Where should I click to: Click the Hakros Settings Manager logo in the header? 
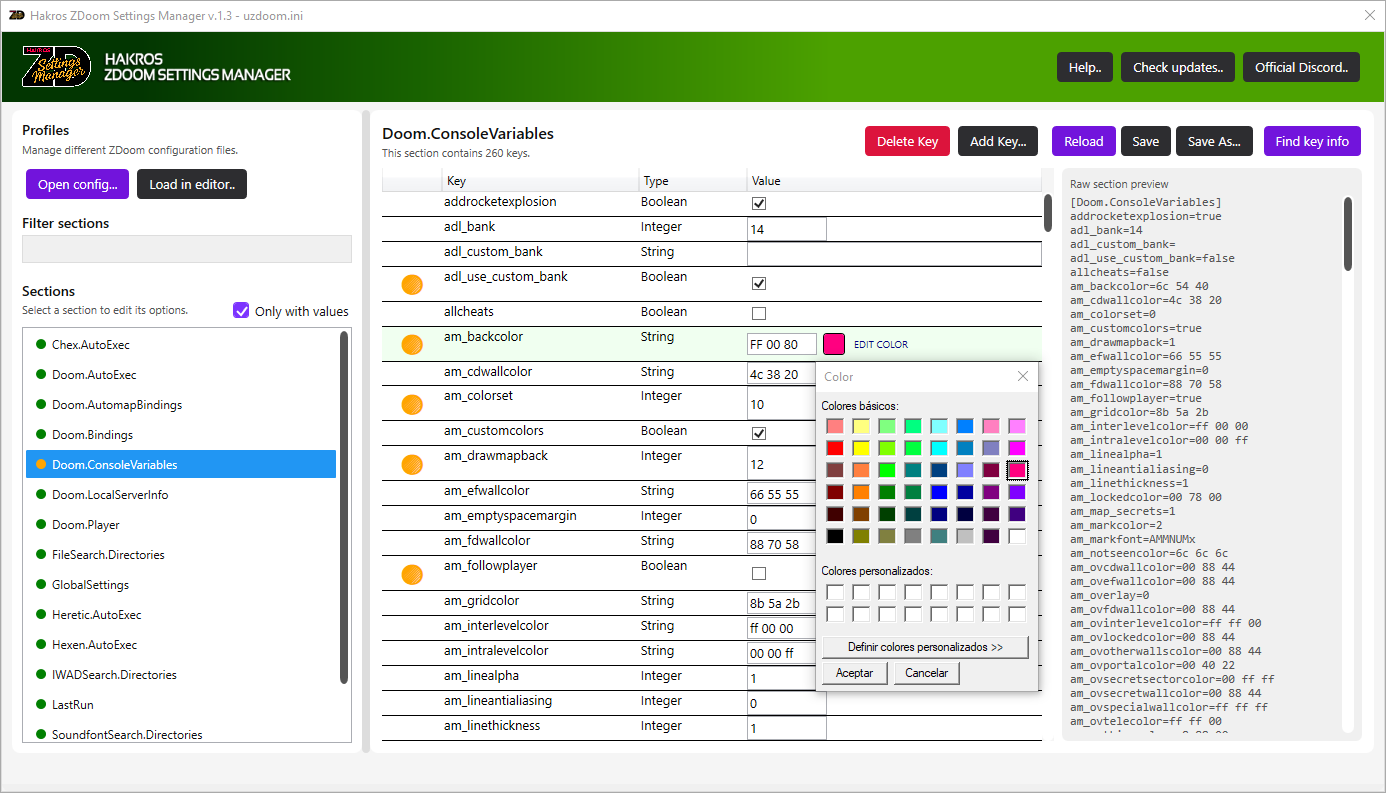point(56,67)
